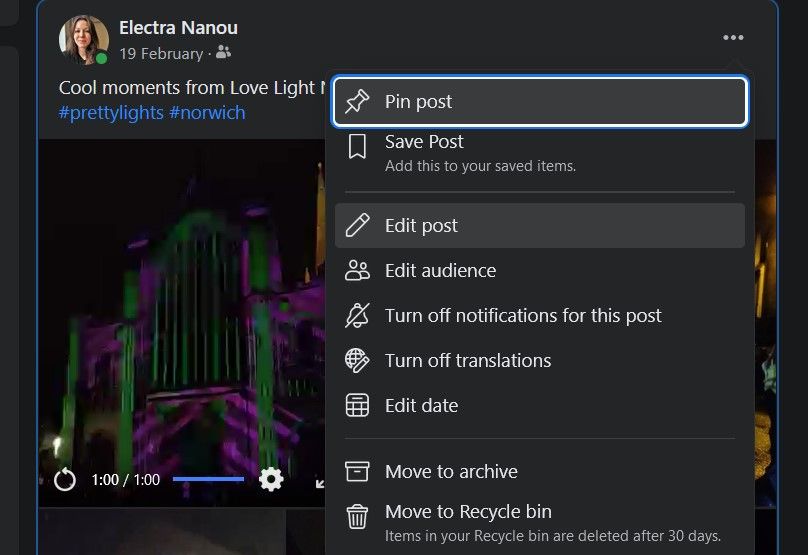Viewport: 808px width, 555px height.
Task: Open Electra Nanou's profile picture
Action: [x=83, y=39]
